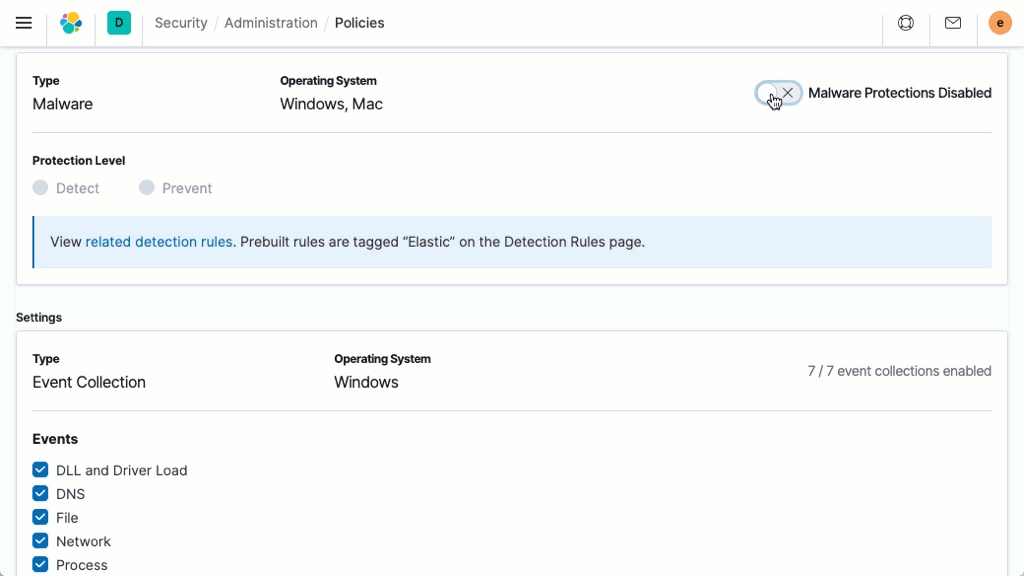Uncheck the Process events checkbox
Viewport: 1024px width, 576px height.
point(41,565)
